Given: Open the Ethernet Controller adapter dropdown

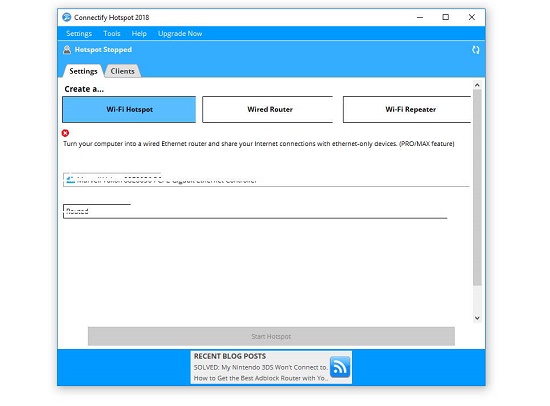Looking at the screenshot, I should 266,180.
